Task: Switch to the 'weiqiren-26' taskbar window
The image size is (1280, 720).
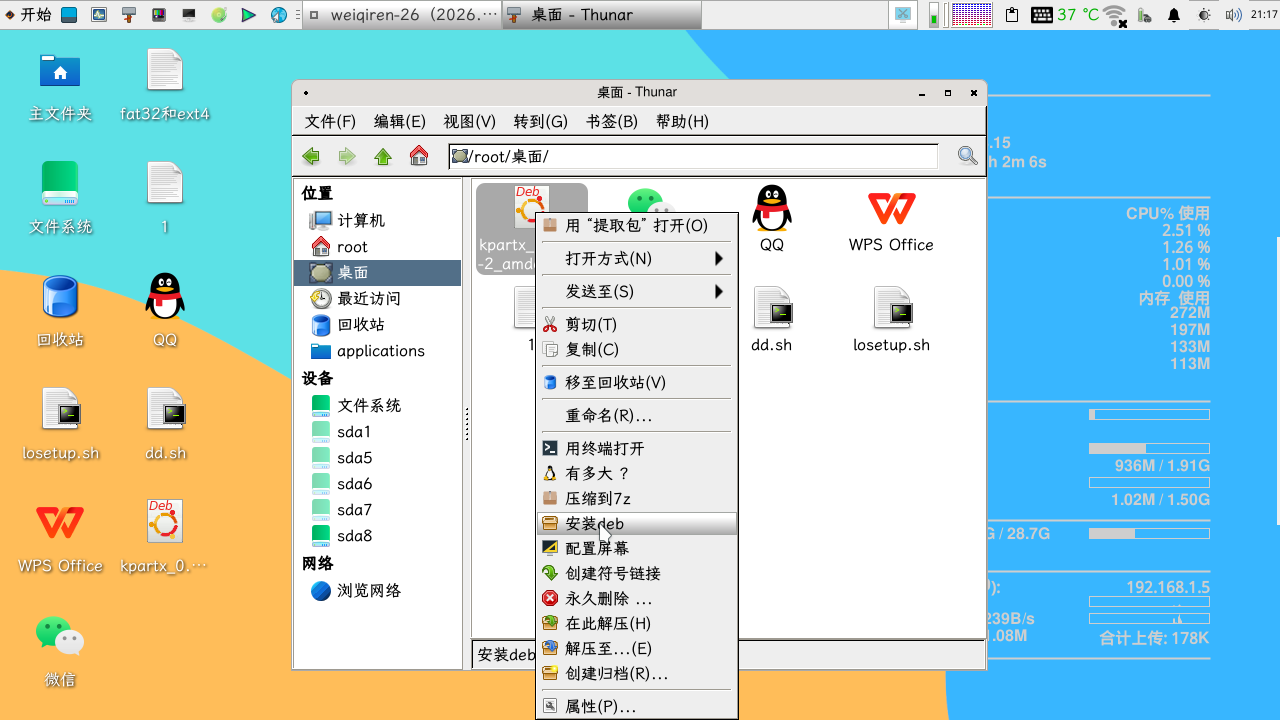Action: pos(400,14)
